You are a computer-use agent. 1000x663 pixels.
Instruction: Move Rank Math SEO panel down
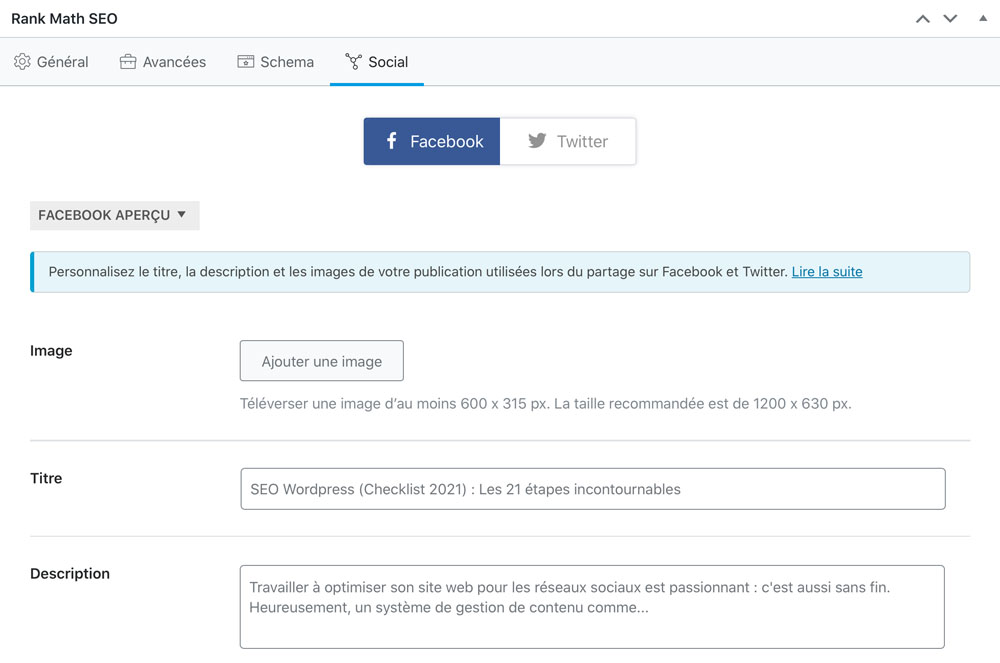click(950, 18)
